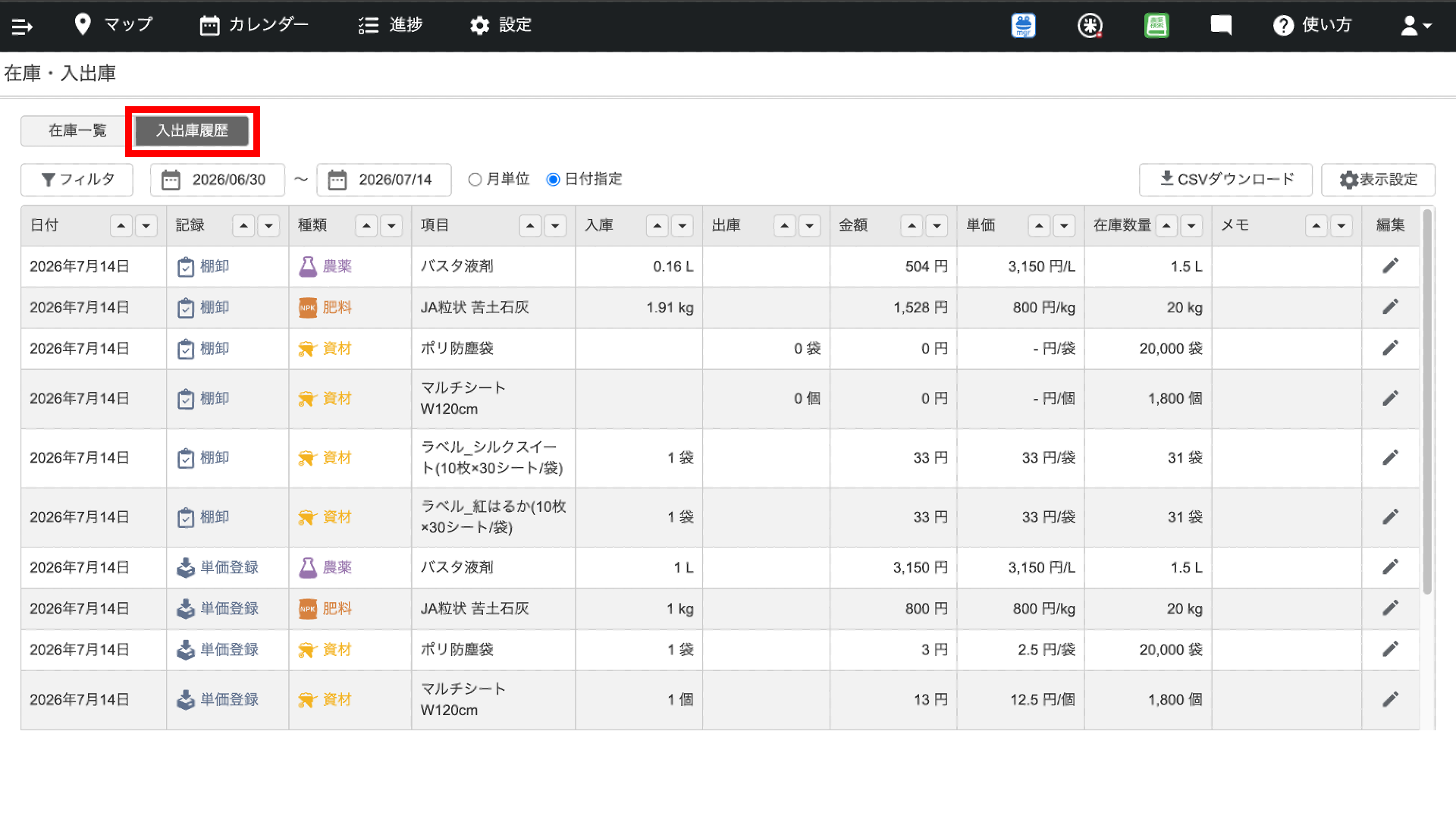Click the CSVダウンロード button
This screenshot has width=1456, height=819.
click(x=1225, y=180)
